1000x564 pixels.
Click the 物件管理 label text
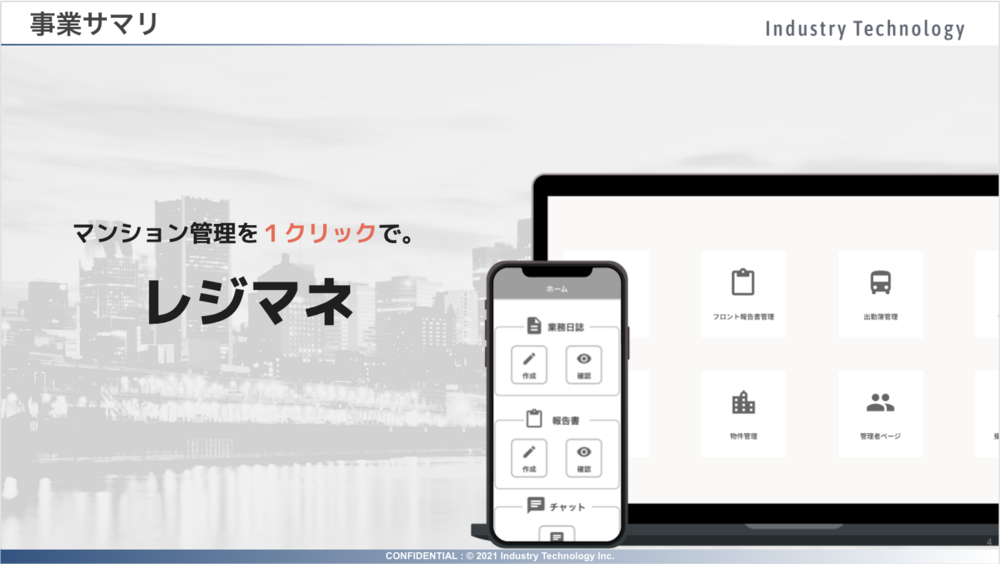(x=743, y=436)
